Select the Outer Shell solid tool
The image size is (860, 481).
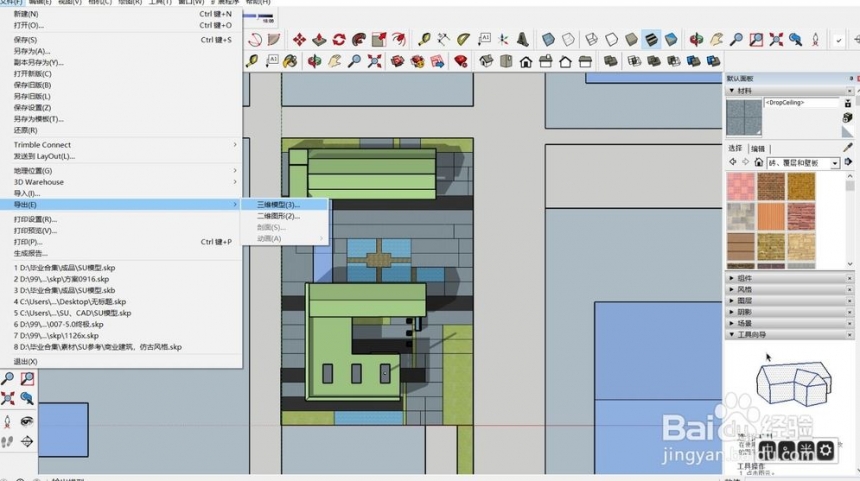(x=610, y=61)
